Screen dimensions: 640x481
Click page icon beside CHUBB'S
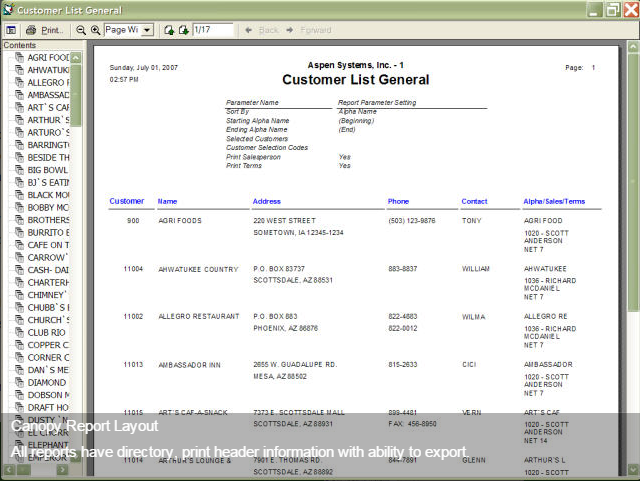(x=19, y=307)
